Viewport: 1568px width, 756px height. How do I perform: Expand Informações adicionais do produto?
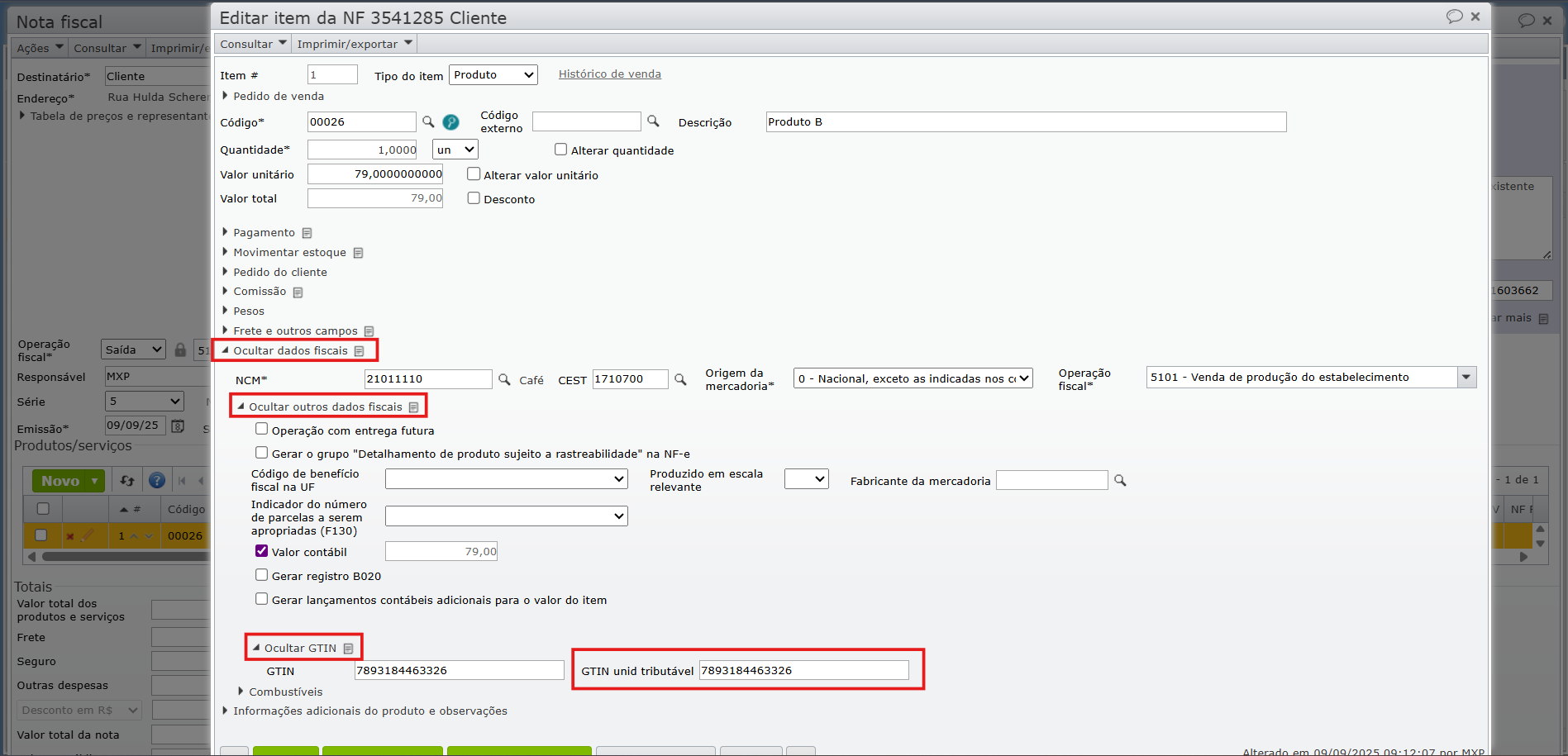click(365, 711)
